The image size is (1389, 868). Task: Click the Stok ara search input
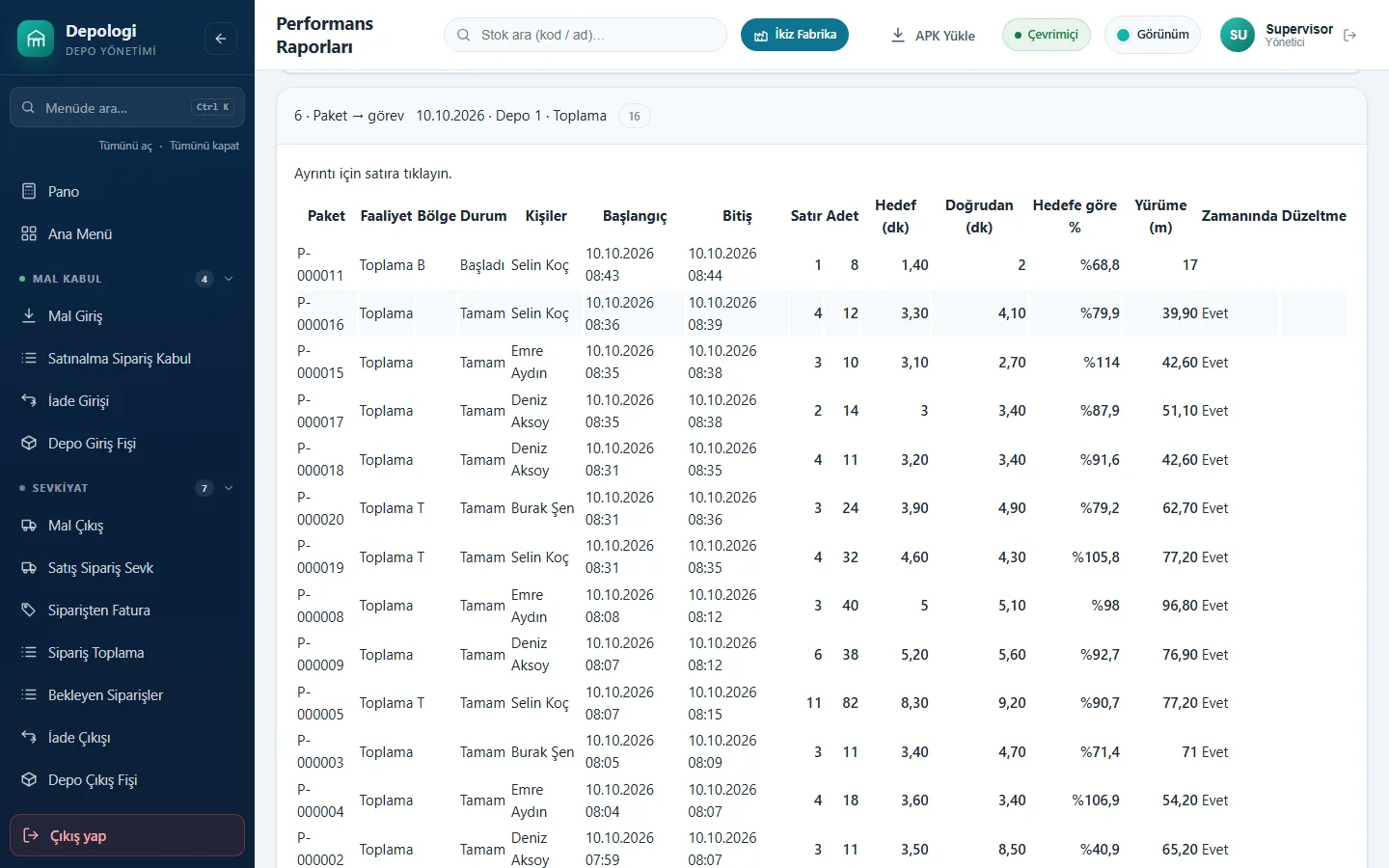(586, 35)
